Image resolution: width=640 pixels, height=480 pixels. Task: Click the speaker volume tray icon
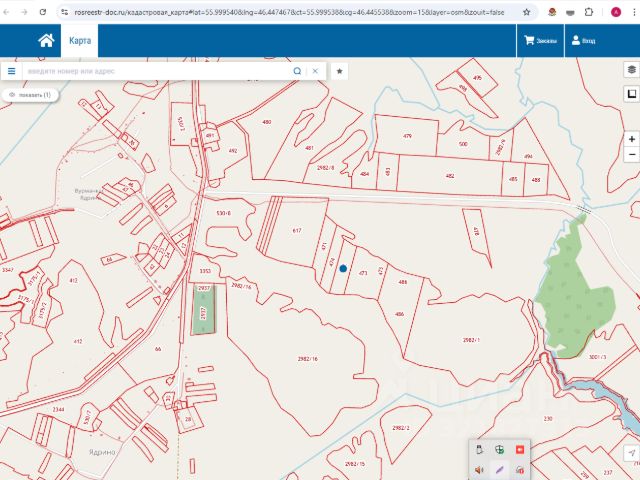[479, 469]
